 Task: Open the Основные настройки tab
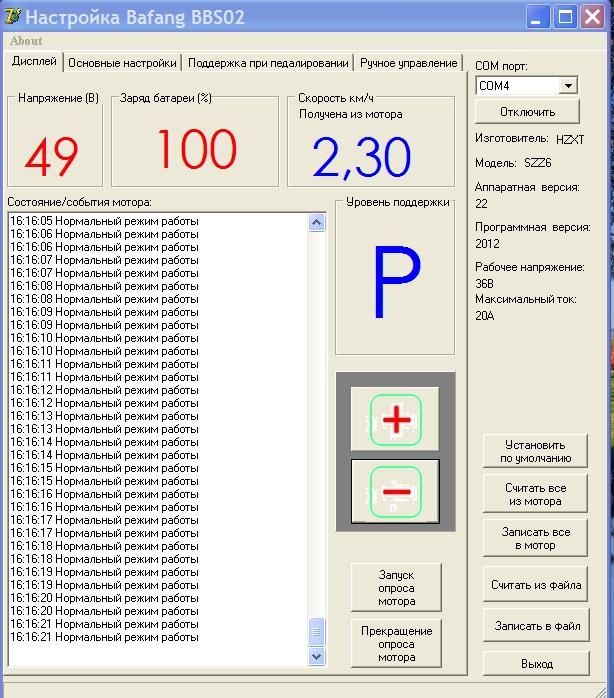click(x=122, y=63)
